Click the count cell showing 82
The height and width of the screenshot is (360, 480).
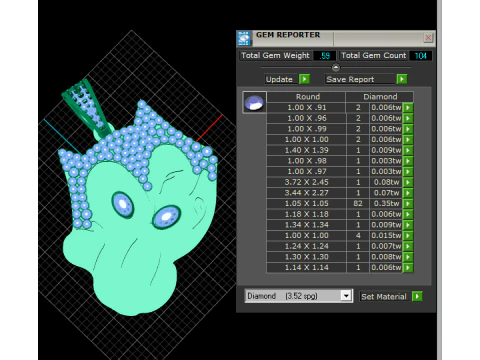tap(358, 203)
